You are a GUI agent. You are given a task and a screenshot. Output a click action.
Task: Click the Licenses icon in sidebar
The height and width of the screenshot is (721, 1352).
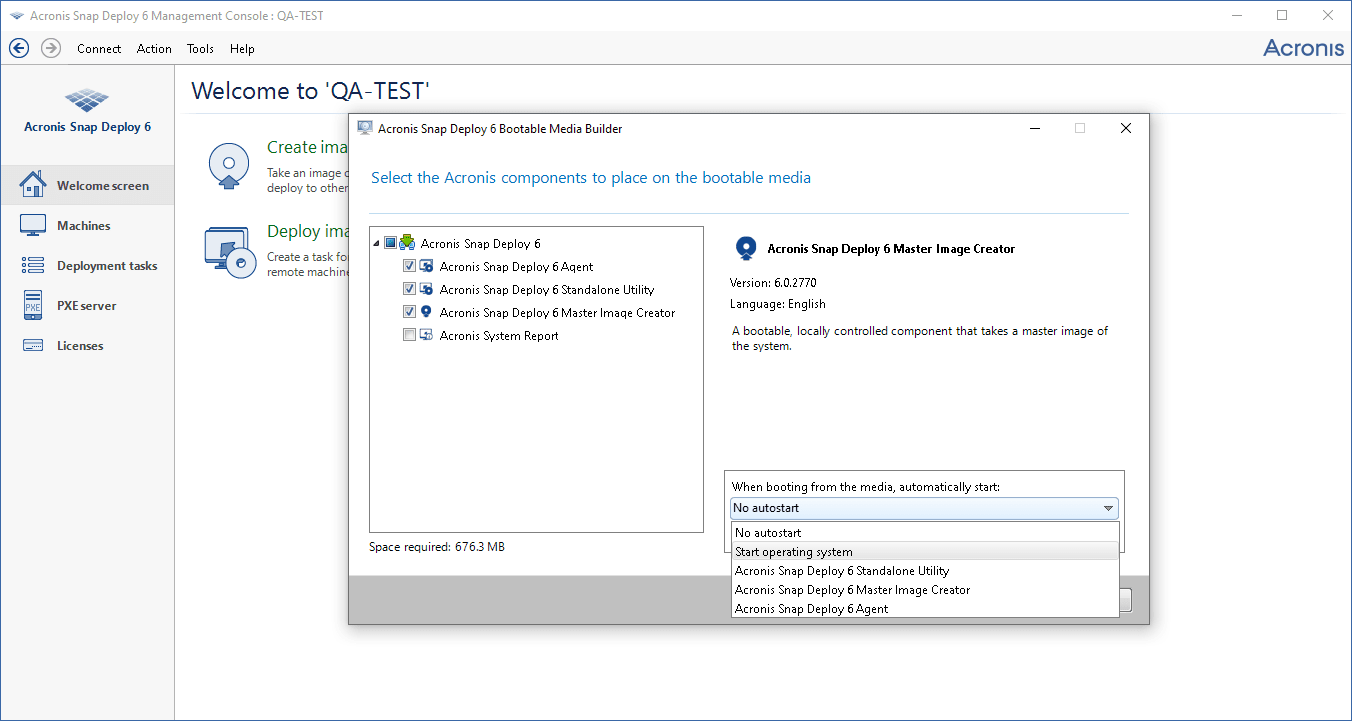coord(33,345)
